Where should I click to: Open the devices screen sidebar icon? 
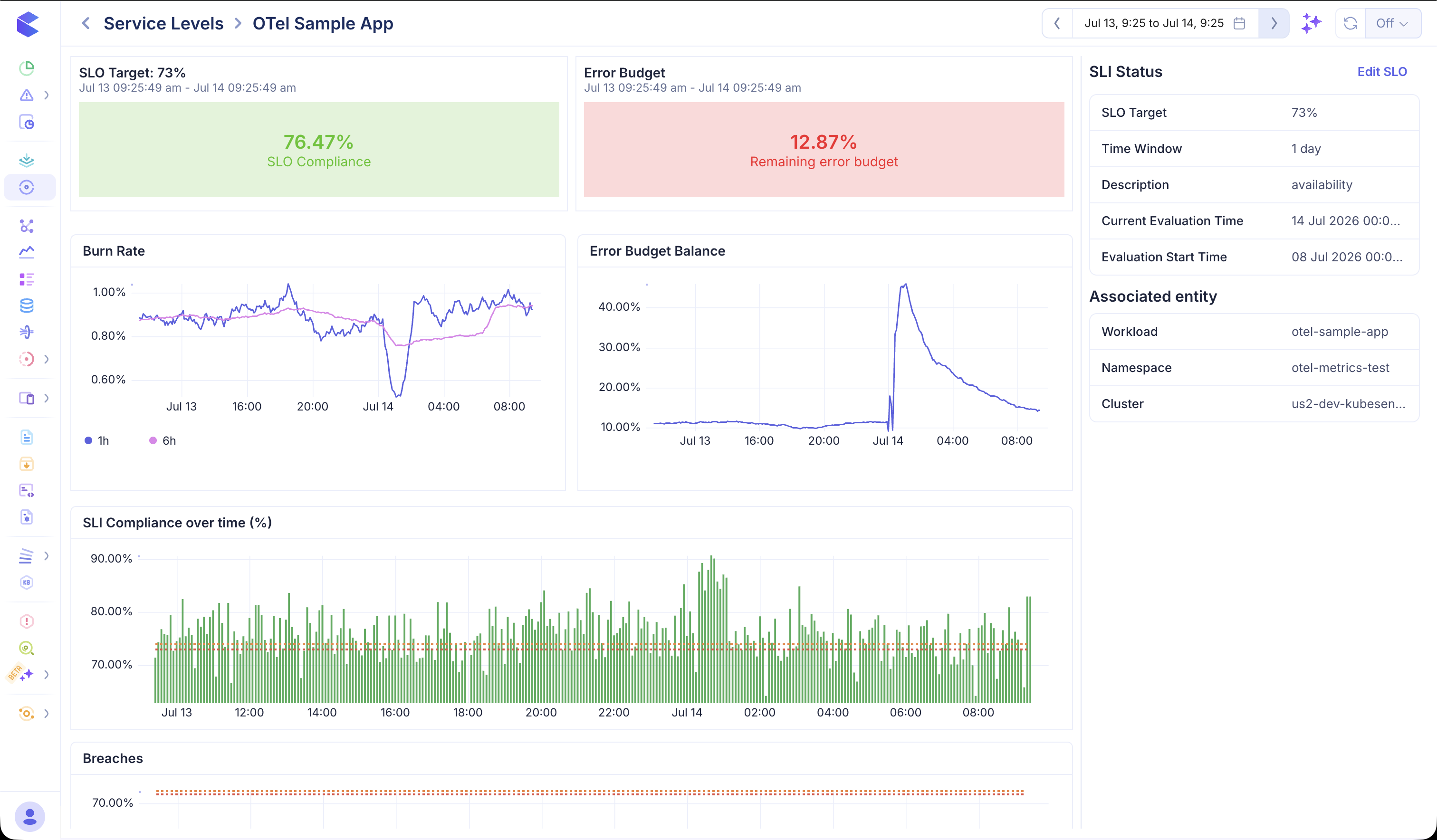click(x=27, y=398)
